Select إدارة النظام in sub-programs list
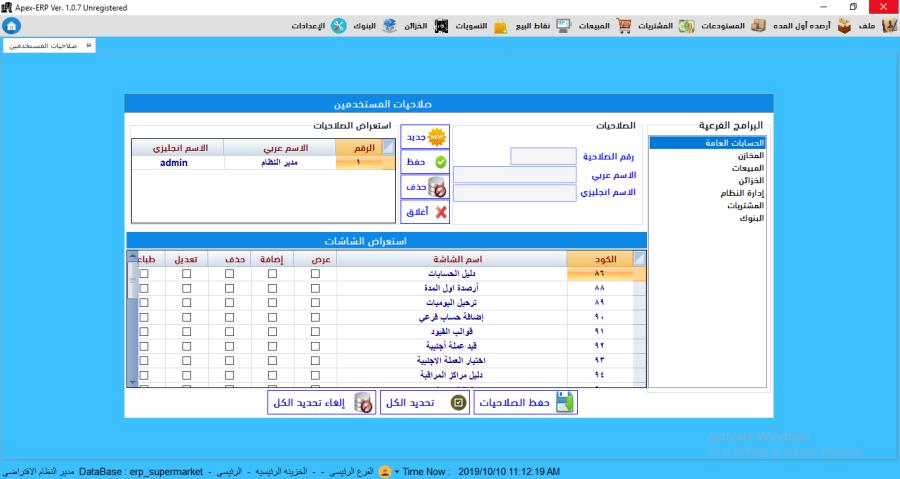900x479 pixels. coord(707,193)
